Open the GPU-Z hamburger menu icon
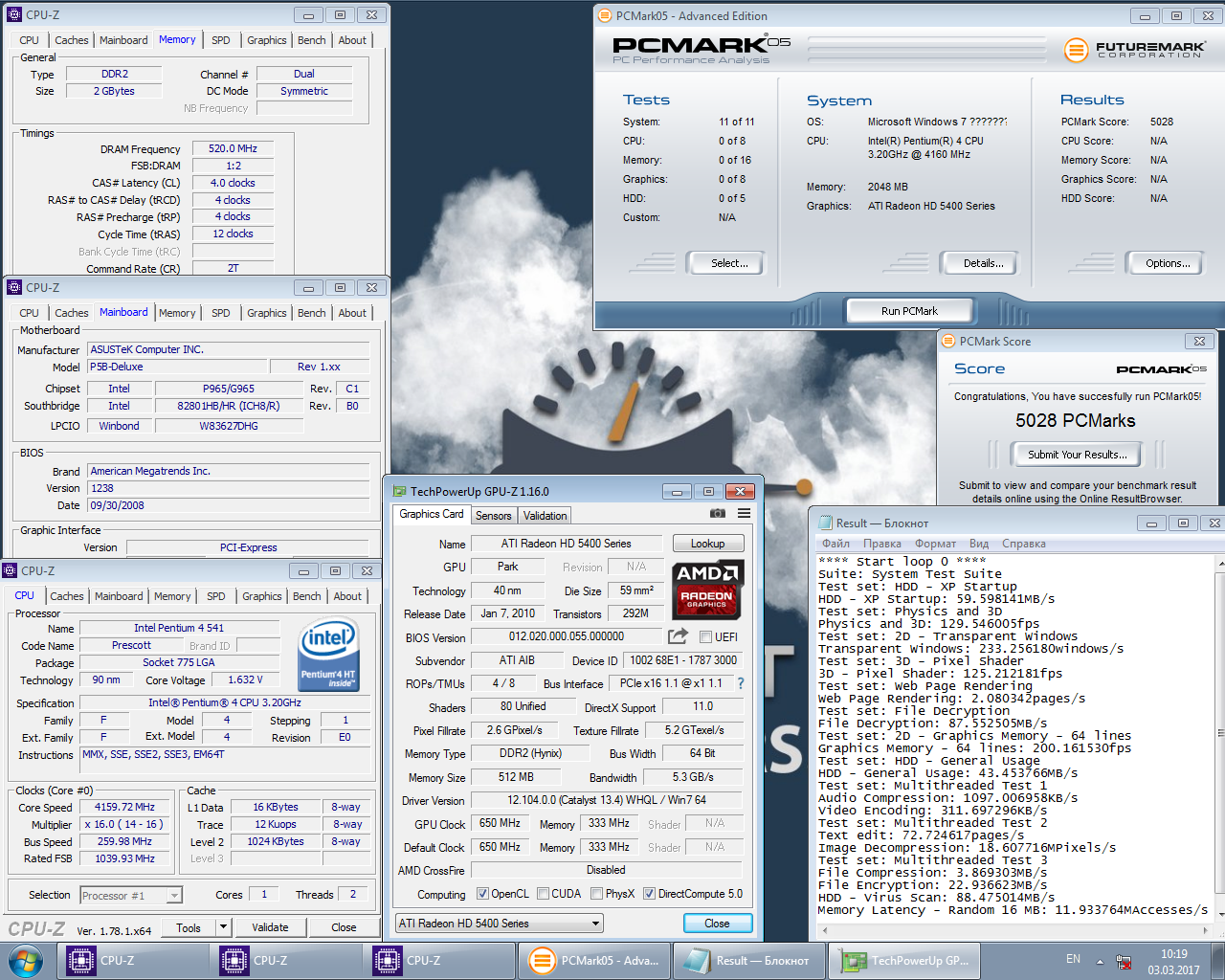 (744, 514)
